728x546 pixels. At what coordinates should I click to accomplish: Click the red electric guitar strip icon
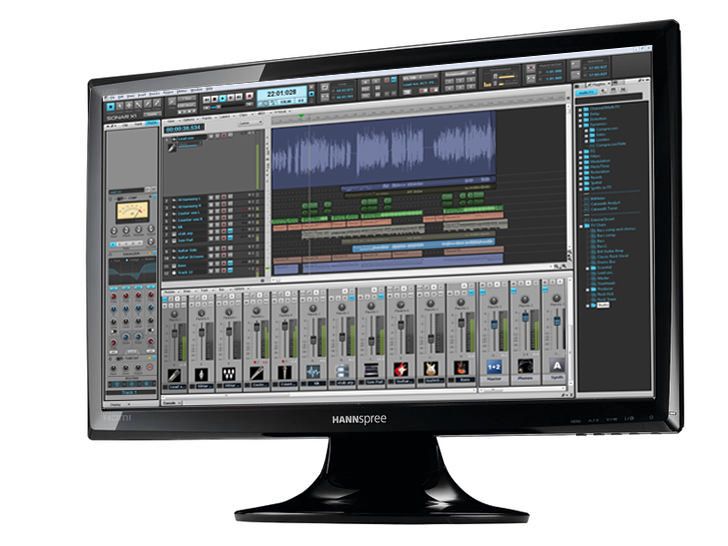point(401,370)
